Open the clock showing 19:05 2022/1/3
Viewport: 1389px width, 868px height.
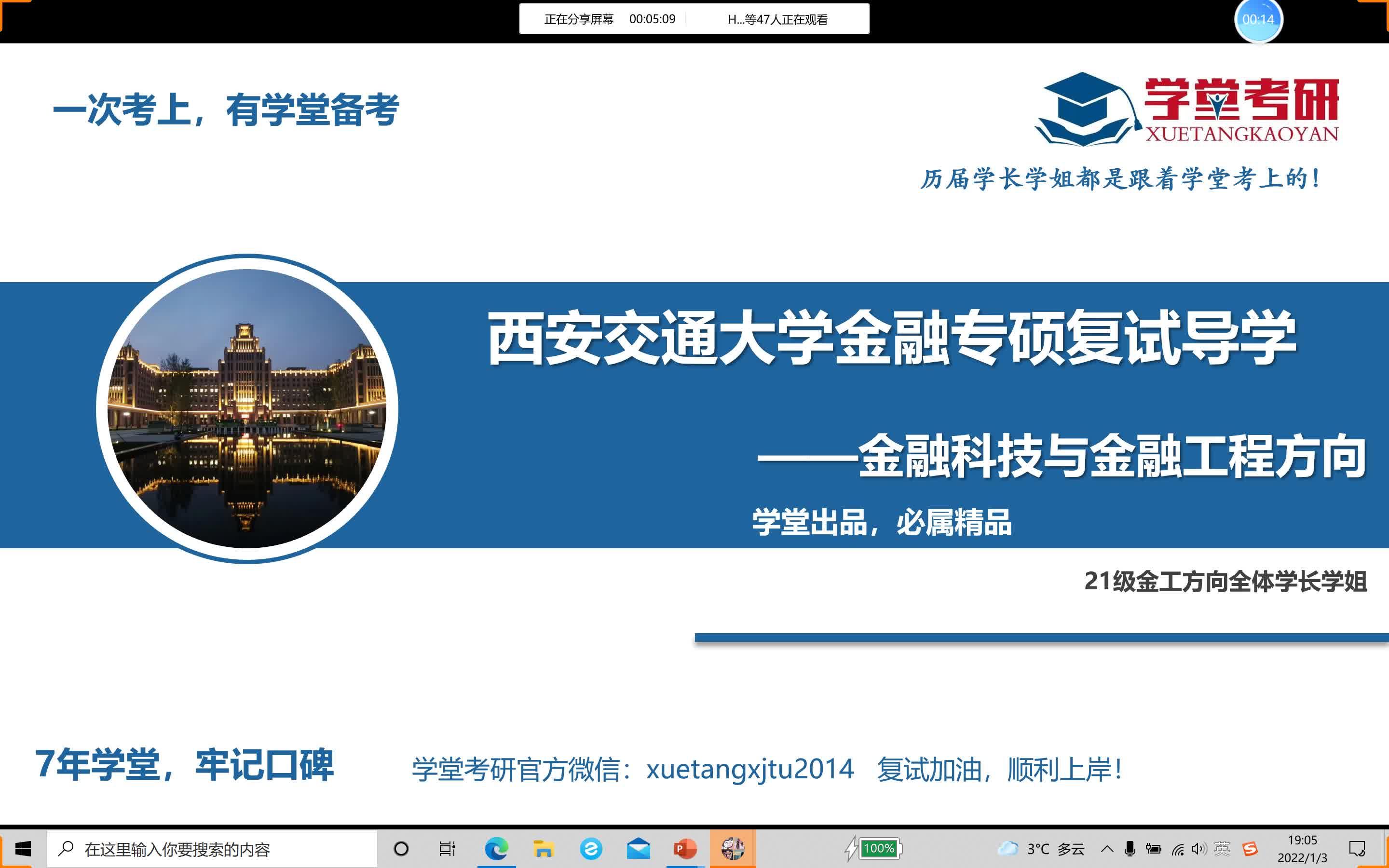(x=1302, y=849)
